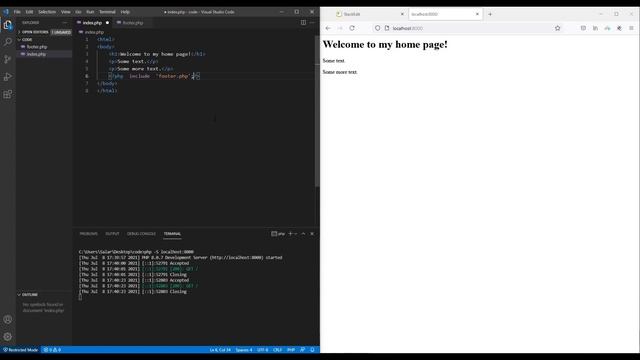Select index.php in the Explorer tree
The width and height of the screenshot is (640, 360).
click(x=36, y=54)
